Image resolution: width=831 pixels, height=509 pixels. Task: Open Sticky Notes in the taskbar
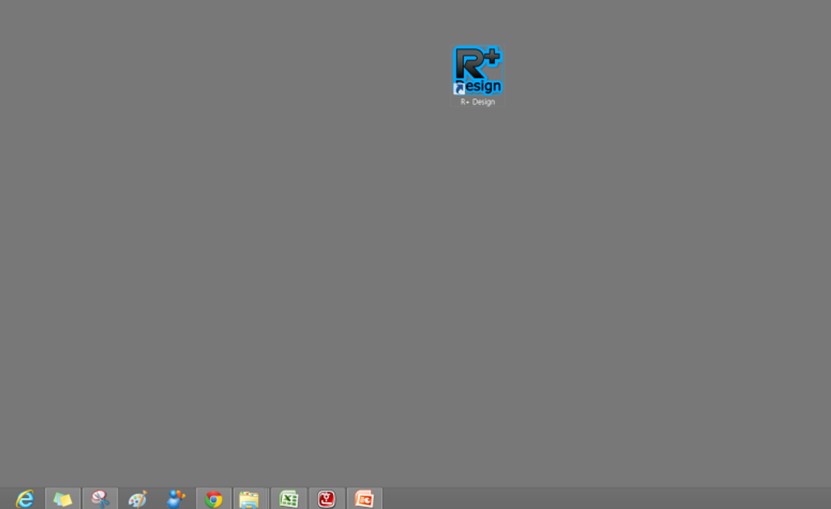[62, 498]
